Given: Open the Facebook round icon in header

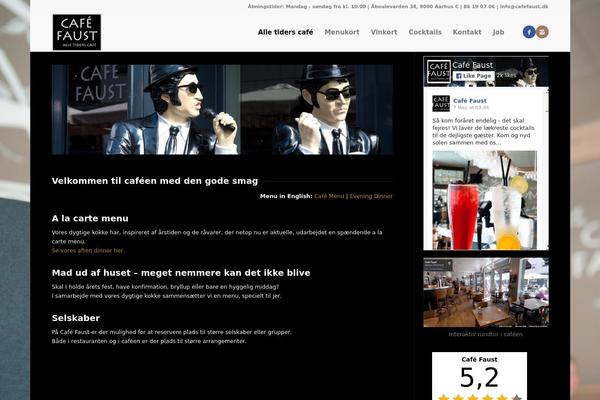Looking at the screenshot, I should point(529,32).
